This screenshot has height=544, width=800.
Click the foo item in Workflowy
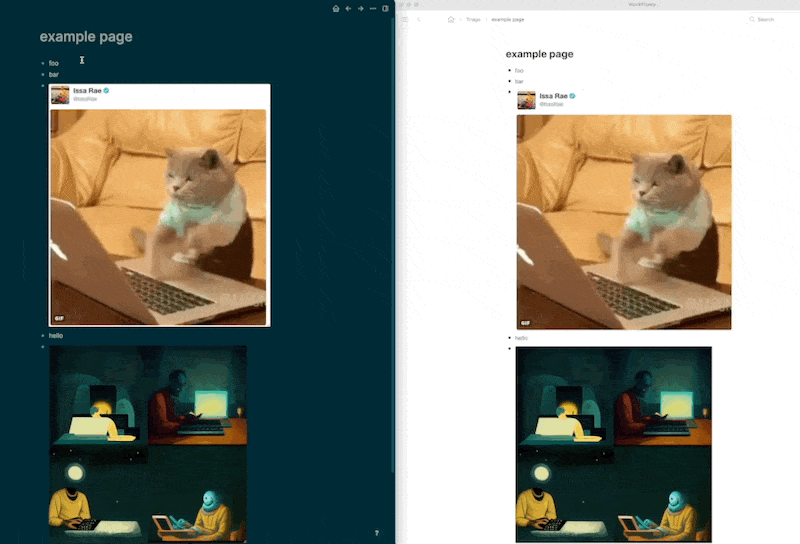point(519,70)
